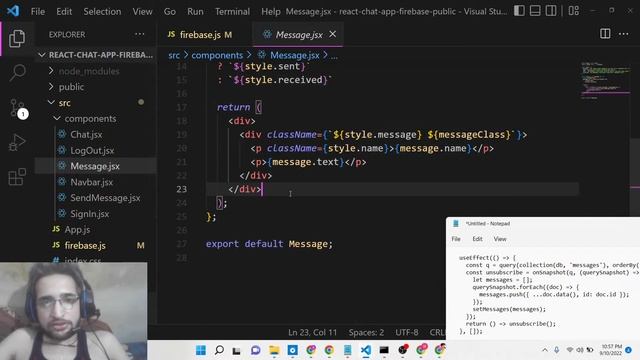The height and width of the screenshot is (360, 640).
Task: Click line number 23 in the gutter
Action: pyautogui.click(x=182, y=189)
